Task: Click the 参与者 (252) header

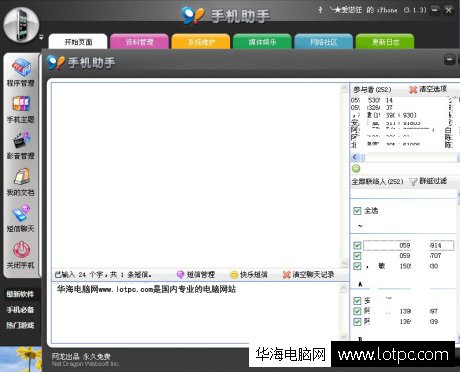Action: click(372, 89)
